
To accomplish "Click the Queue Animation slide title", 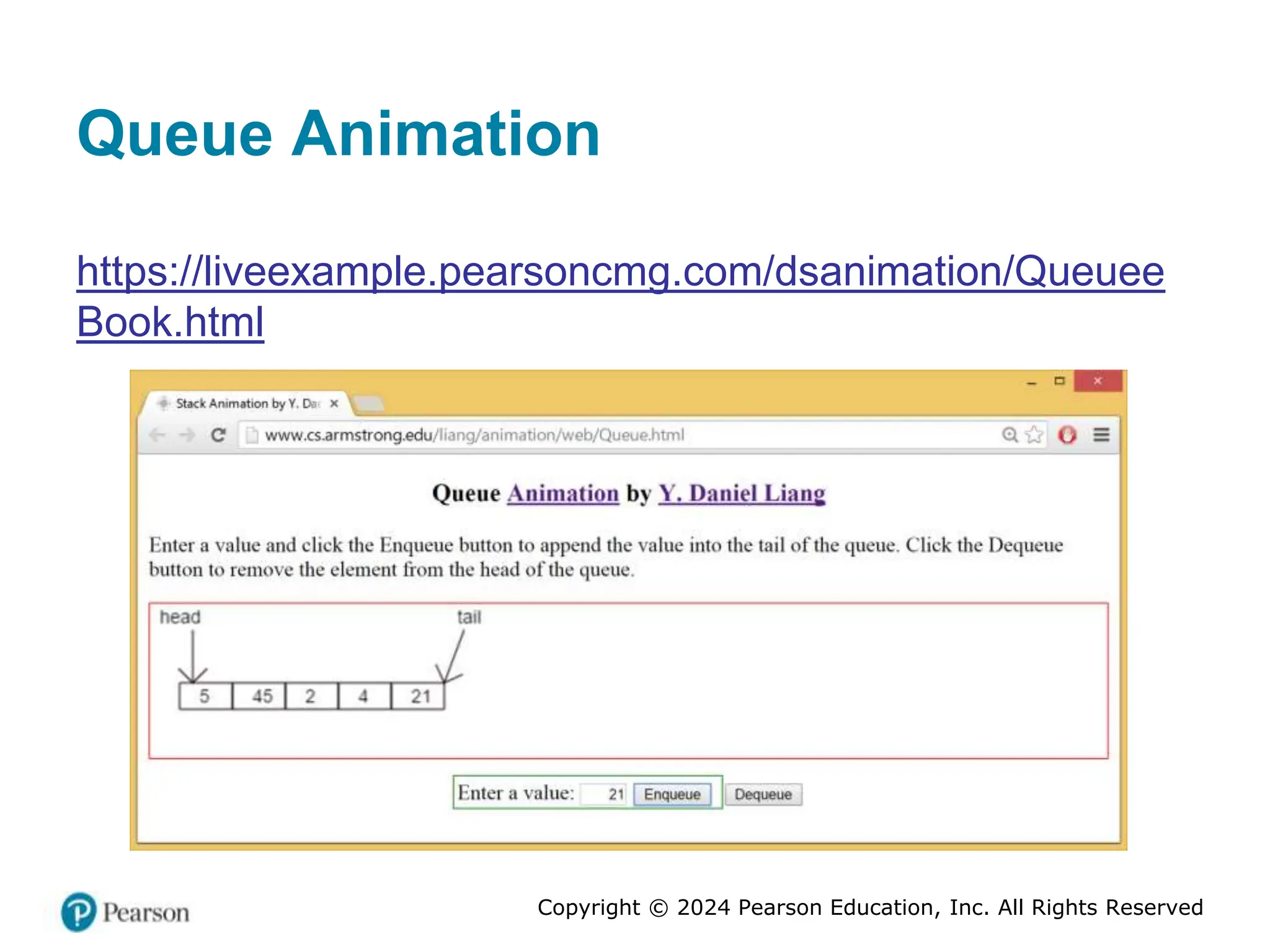I will click(339, 133).
